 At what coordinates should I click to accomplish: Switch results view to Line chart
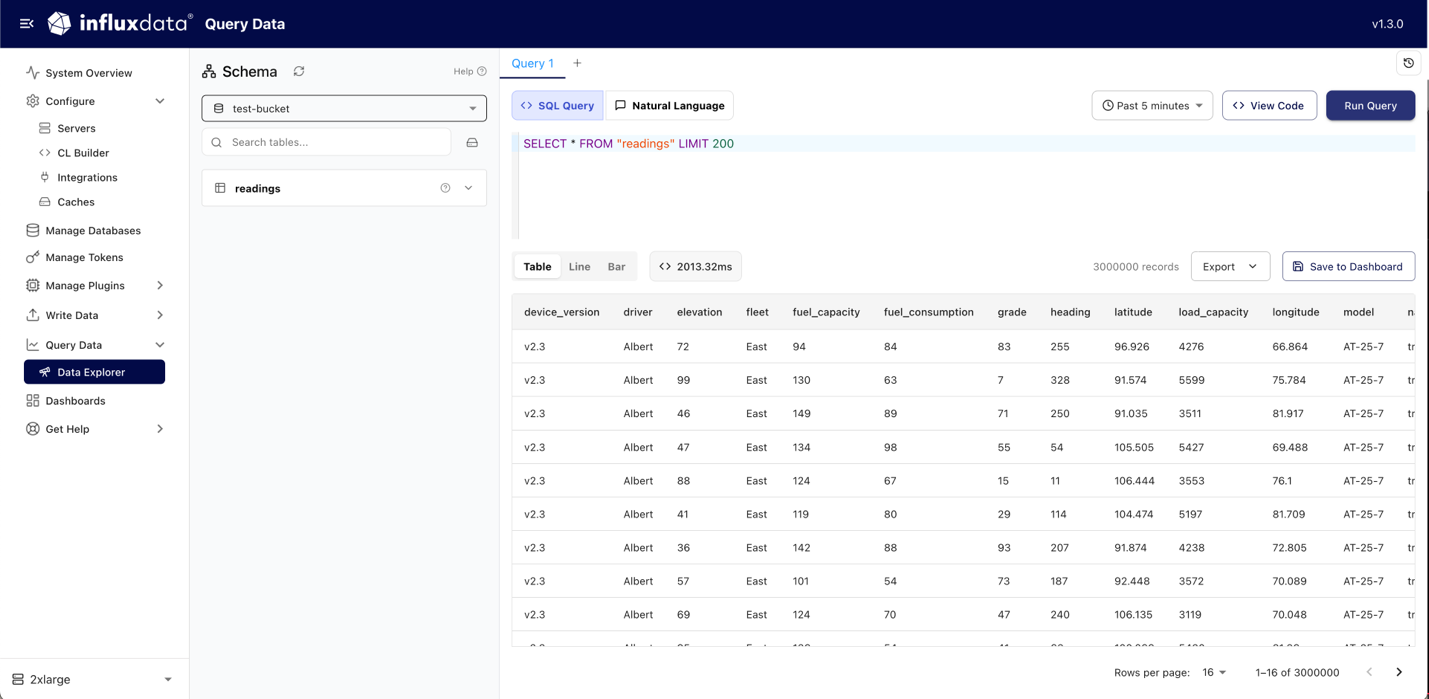pyautogui.click(x=579, y=267)
